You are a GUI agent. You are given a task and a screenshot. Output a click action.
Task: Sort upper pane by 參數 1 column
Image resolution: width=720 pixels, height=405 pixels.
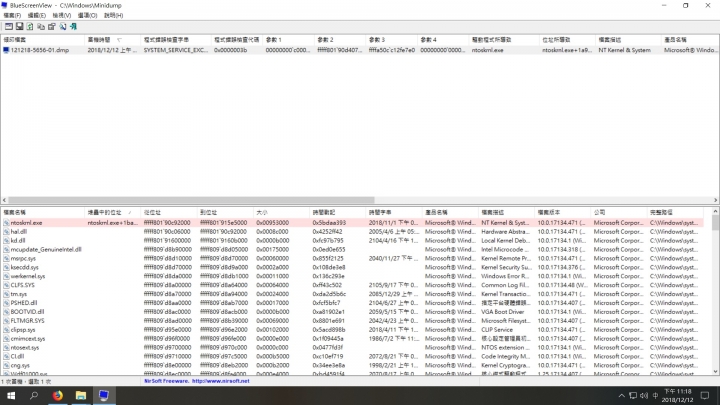288,40
